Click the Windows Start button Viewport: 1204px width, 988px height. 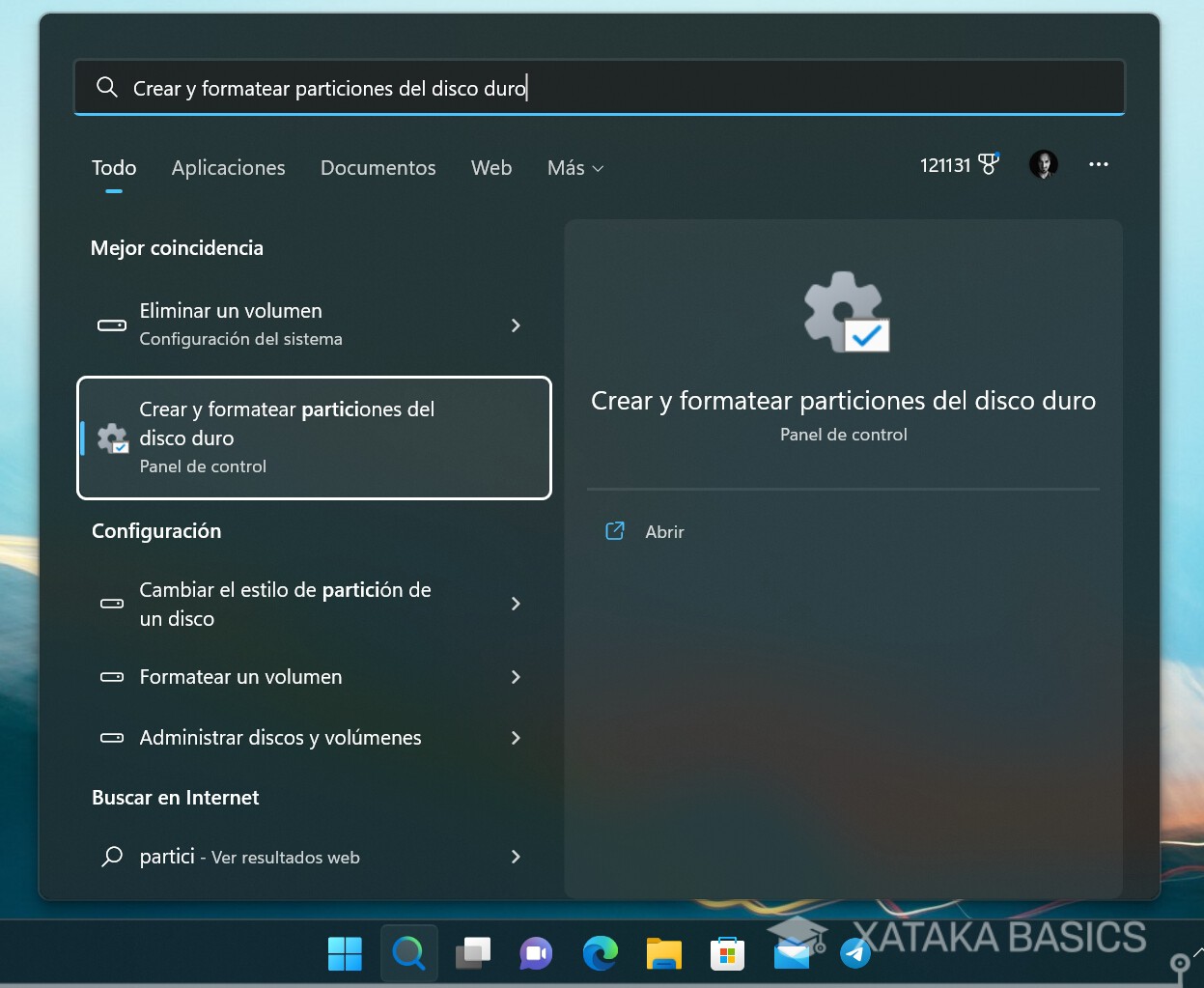point(345,954)
